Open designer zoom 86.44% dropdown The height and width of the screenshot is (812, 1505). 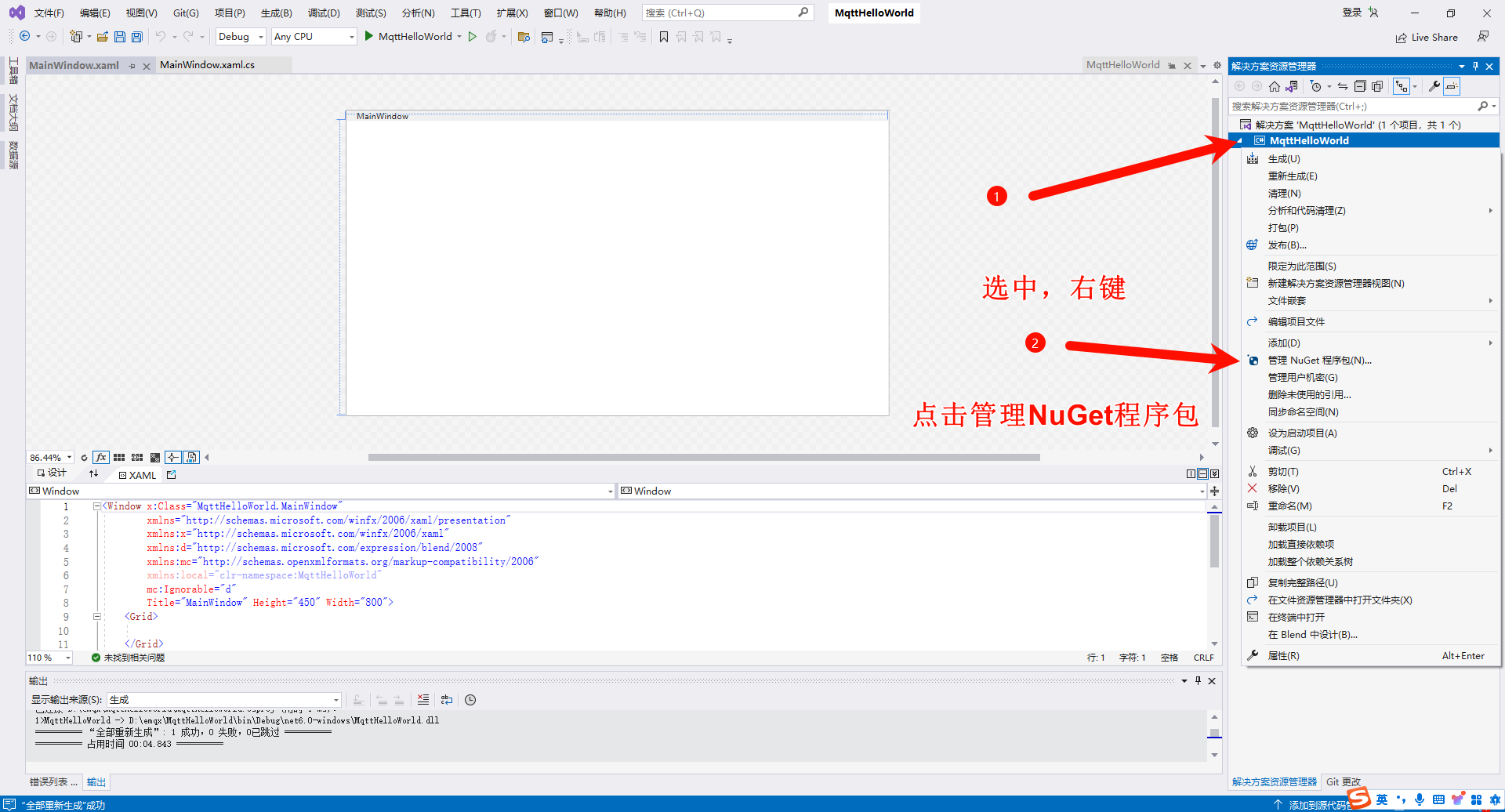pyautogui.click(x=51, y=457)
